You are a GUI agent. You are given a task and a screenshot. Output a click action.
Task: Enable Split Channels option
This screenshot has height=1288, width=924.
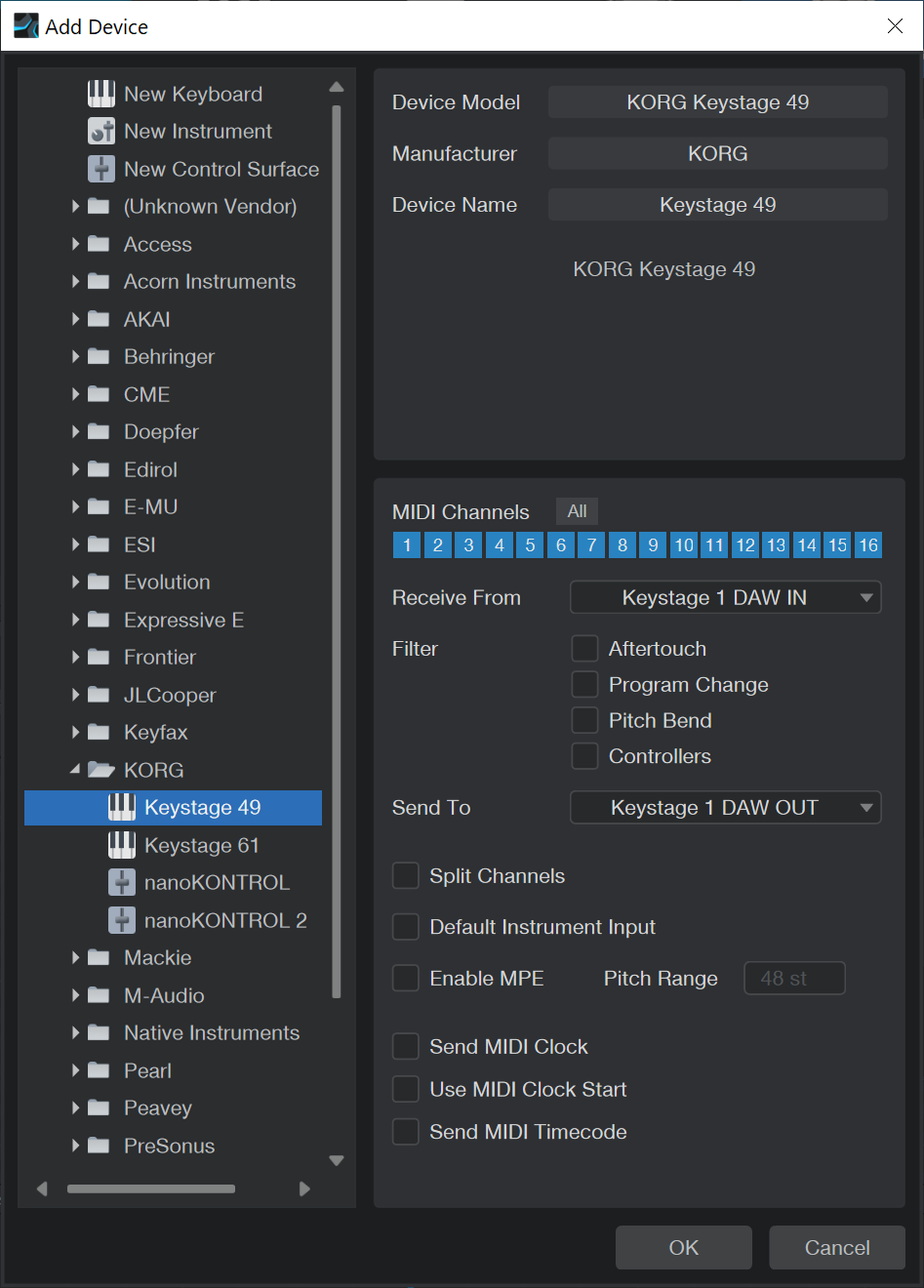(x=405, y=875)
